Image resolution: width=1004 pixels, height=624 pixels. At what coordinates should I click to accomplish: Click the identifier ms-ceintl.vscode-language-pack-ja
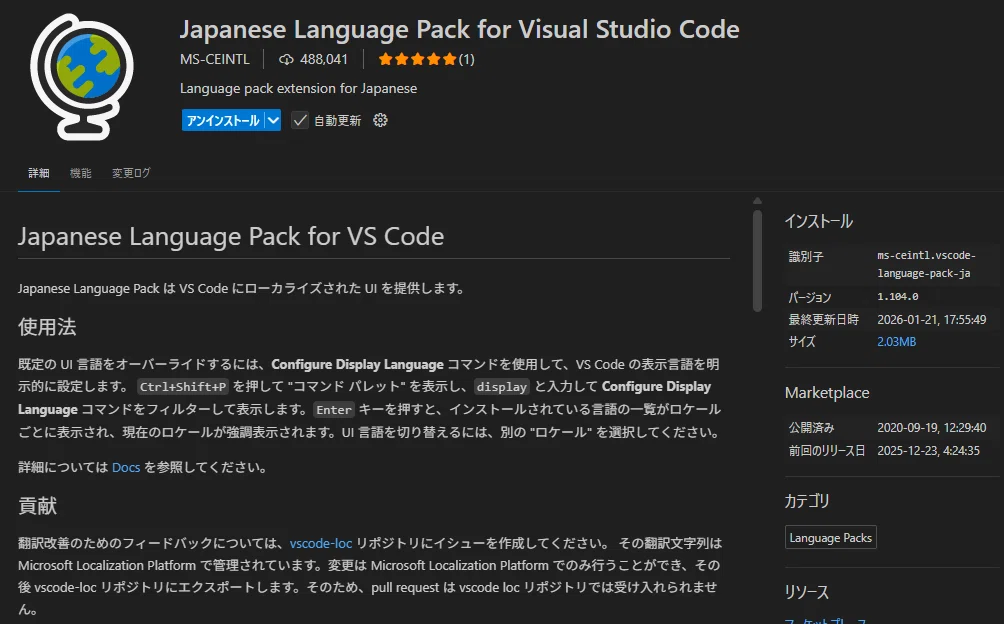point(926,264)
